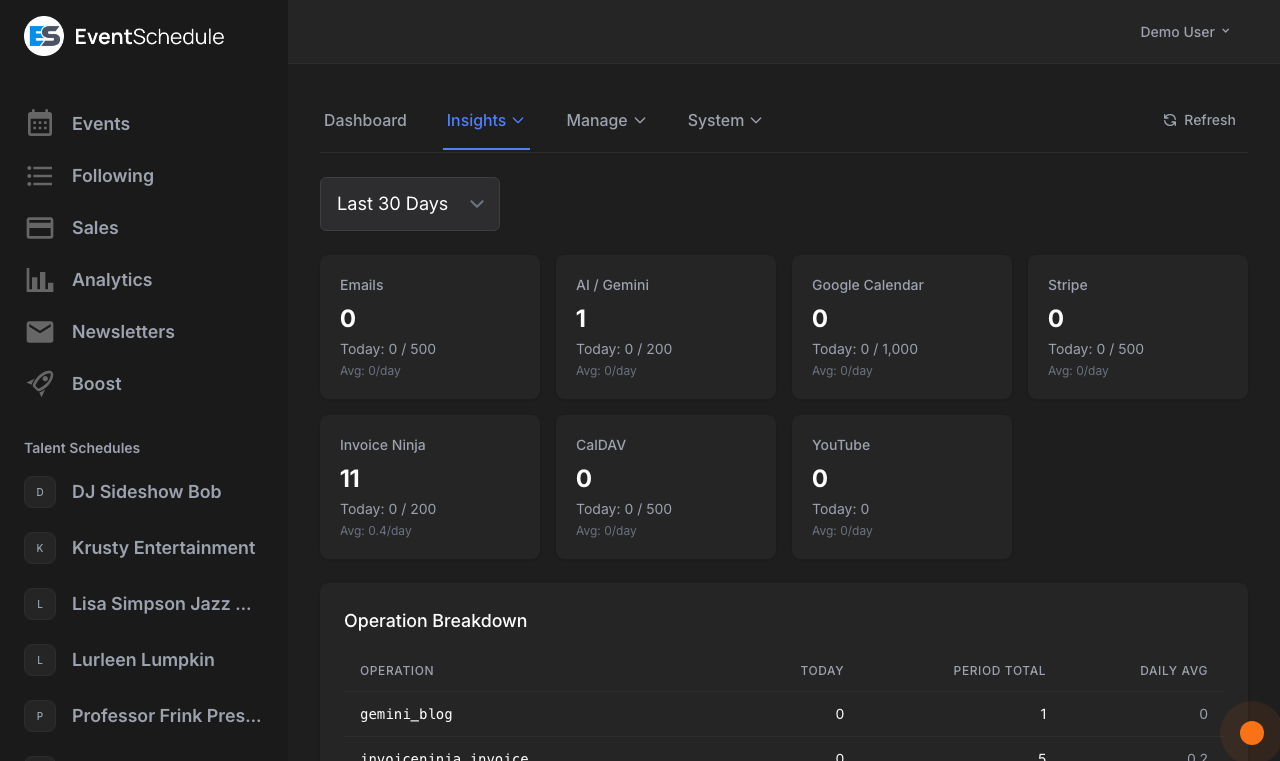Select the Manage tab label
The width and height of the screenshot is (1280, 761).
597,120
